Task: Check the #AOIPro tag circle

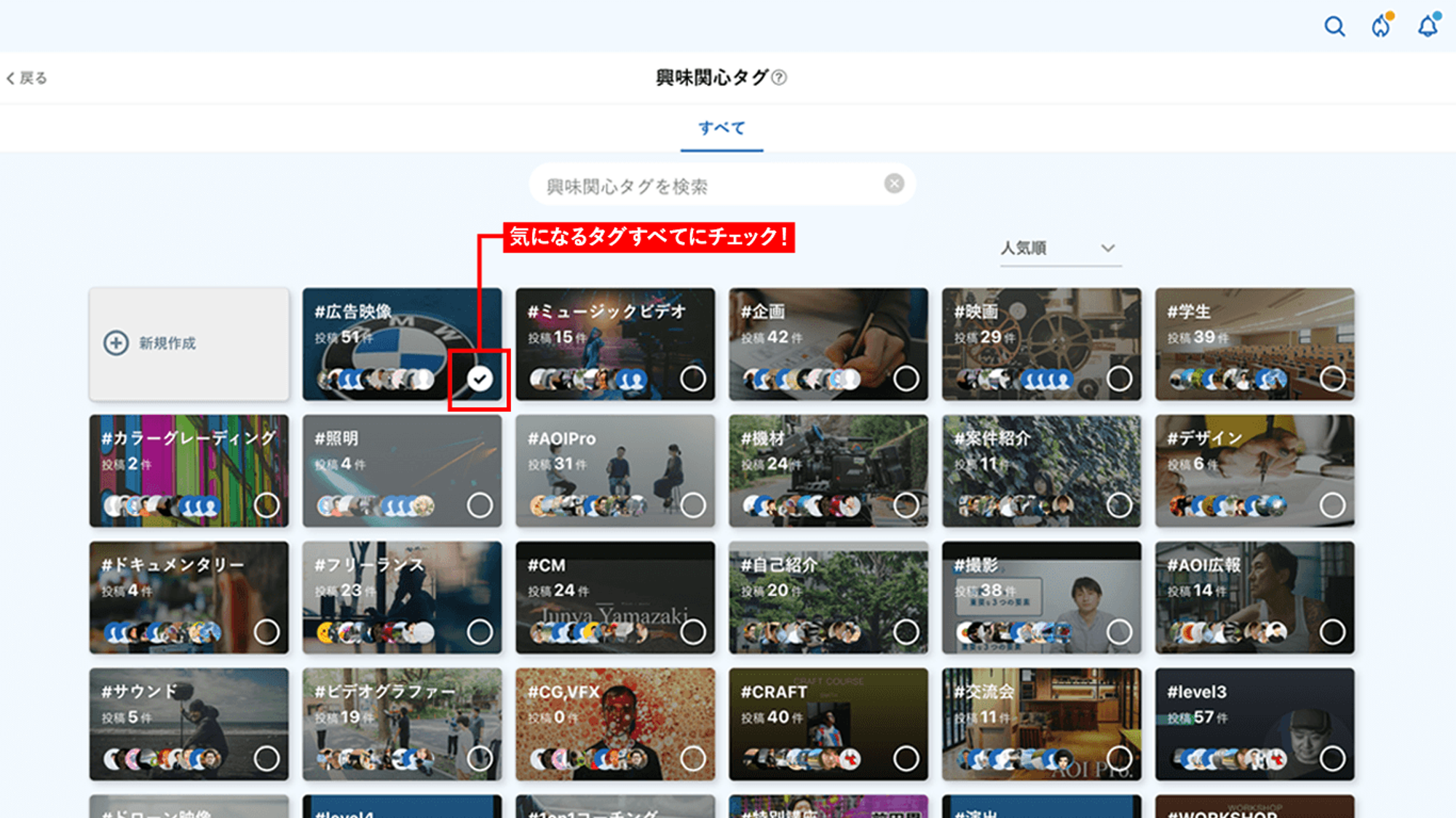Action: (x=693, y=505)
